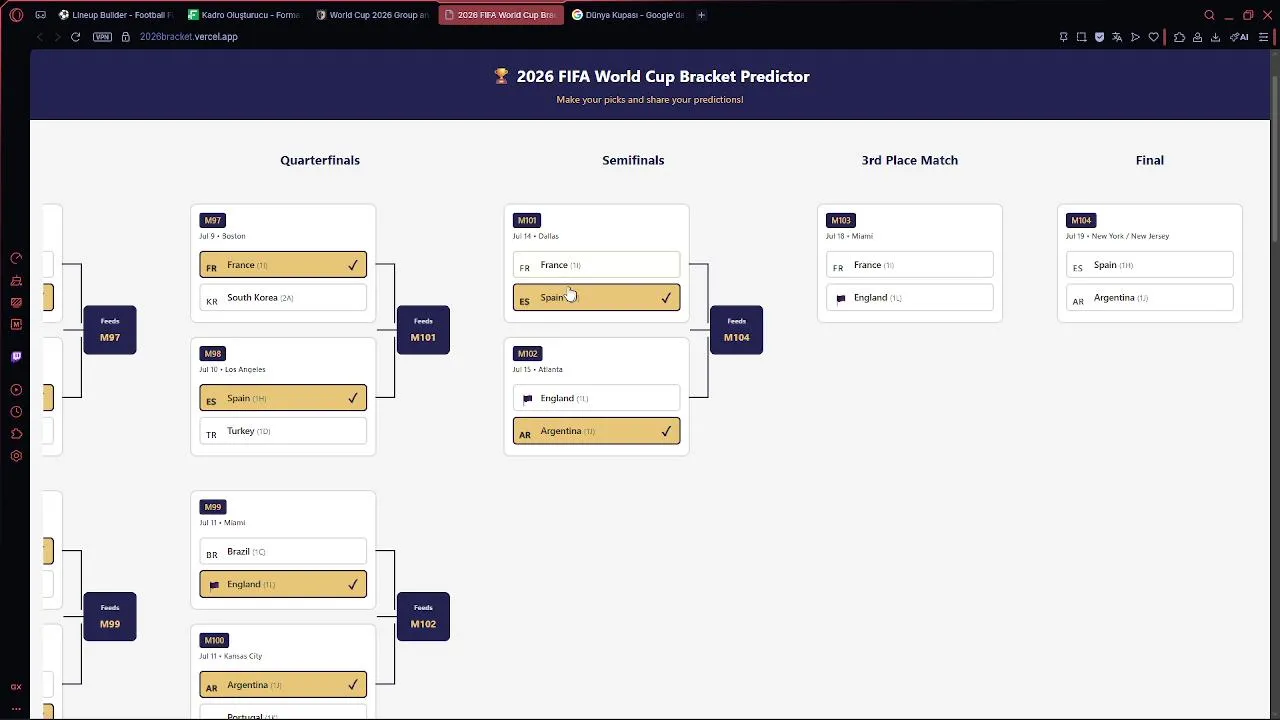The image size is (1280, 720).
Task: Pick France in semifinal M101
Action: (x=596, y=265)
